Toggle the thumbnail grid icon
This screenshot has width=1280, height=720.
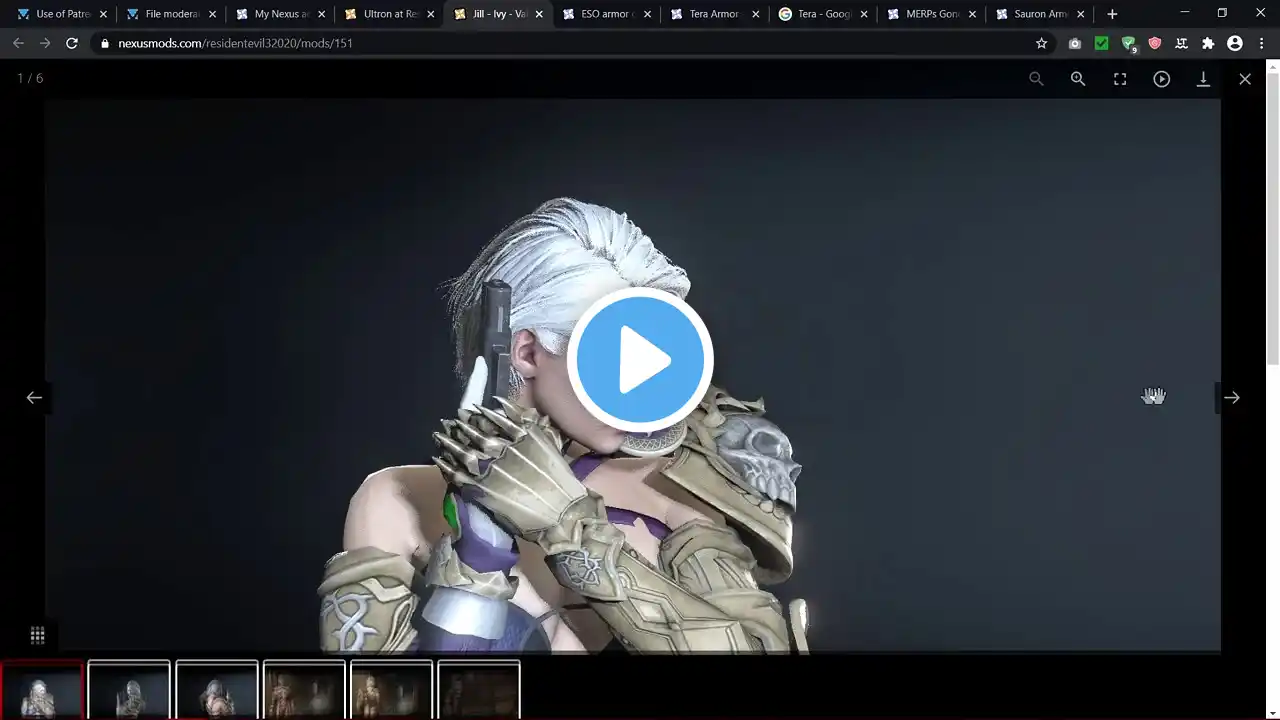point(37,635)
